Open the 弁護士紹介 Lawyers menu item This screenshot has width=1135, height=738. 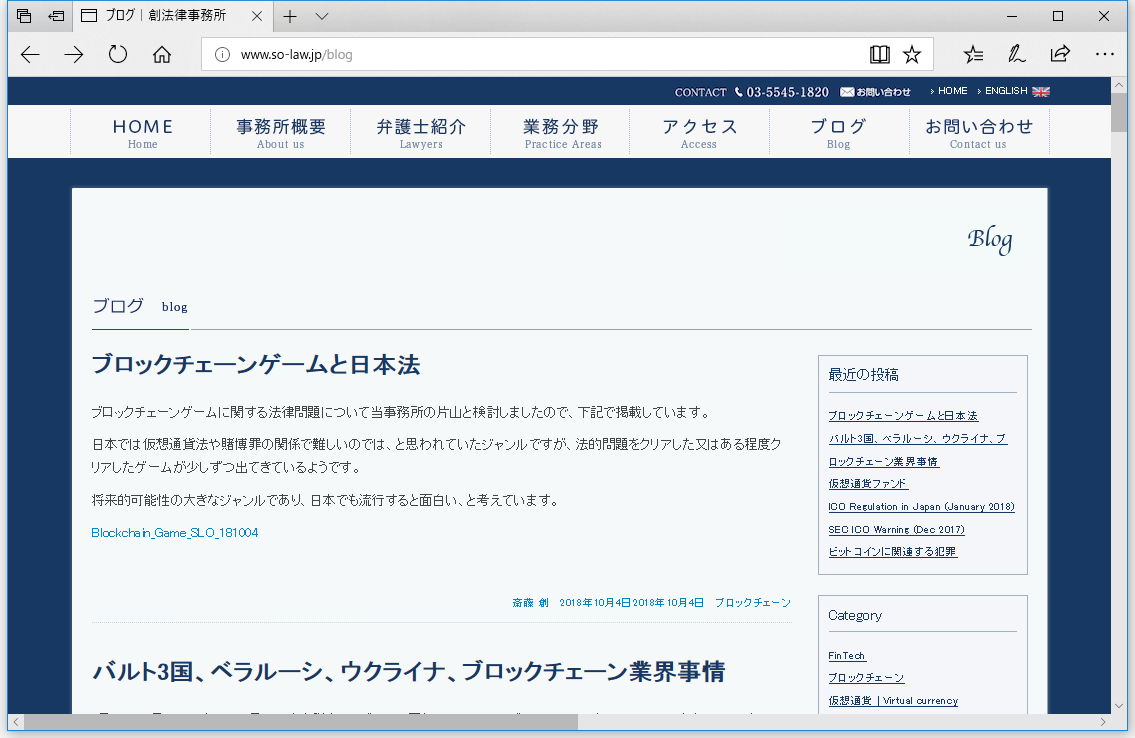coord(421,133)
